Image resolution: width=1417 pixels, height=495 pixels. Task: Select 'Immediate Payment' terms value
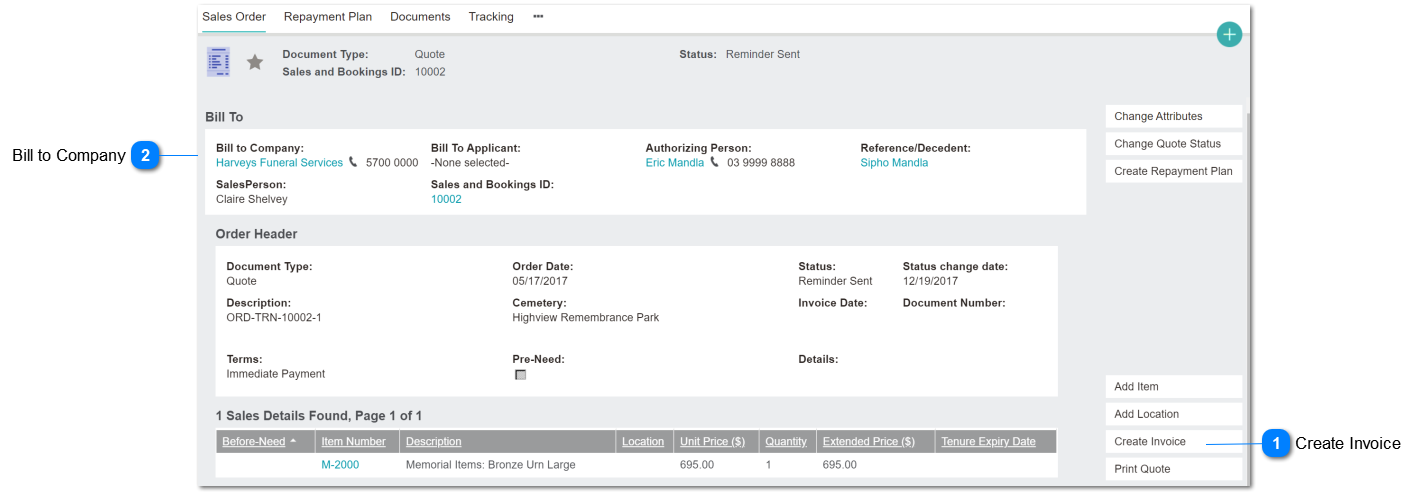click(276, 374)
